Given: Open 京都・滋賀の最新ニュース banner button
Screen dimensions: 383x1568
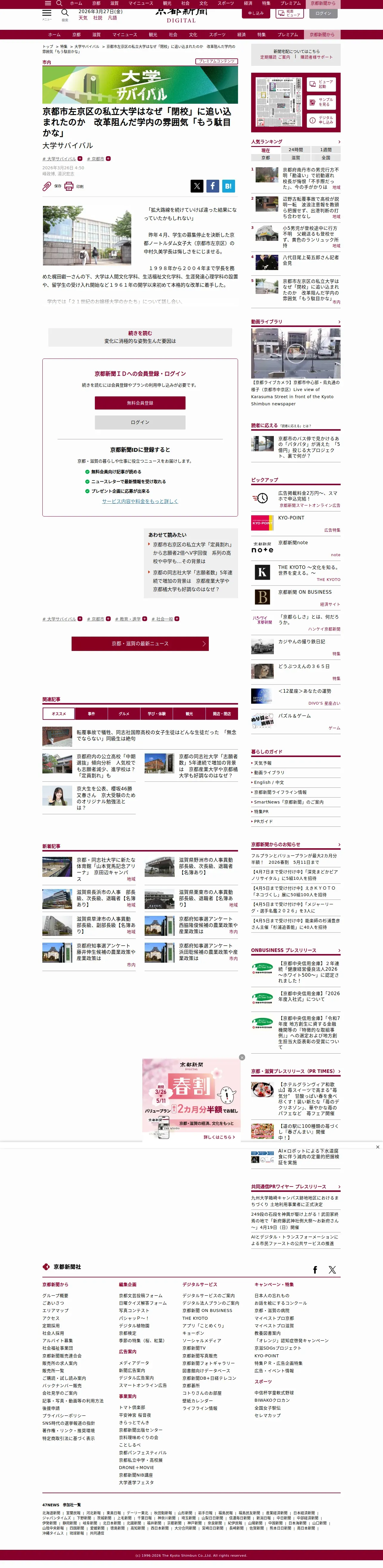Looking at the screenshot, I should [140, 643].
